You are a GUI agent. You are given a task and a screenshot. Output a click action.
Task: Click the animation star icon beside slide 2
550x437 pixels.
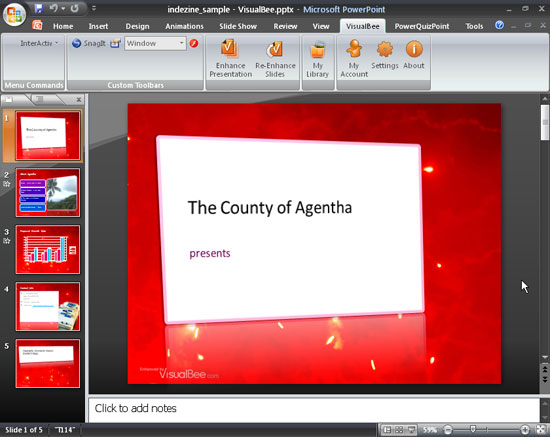coord(7,184)
